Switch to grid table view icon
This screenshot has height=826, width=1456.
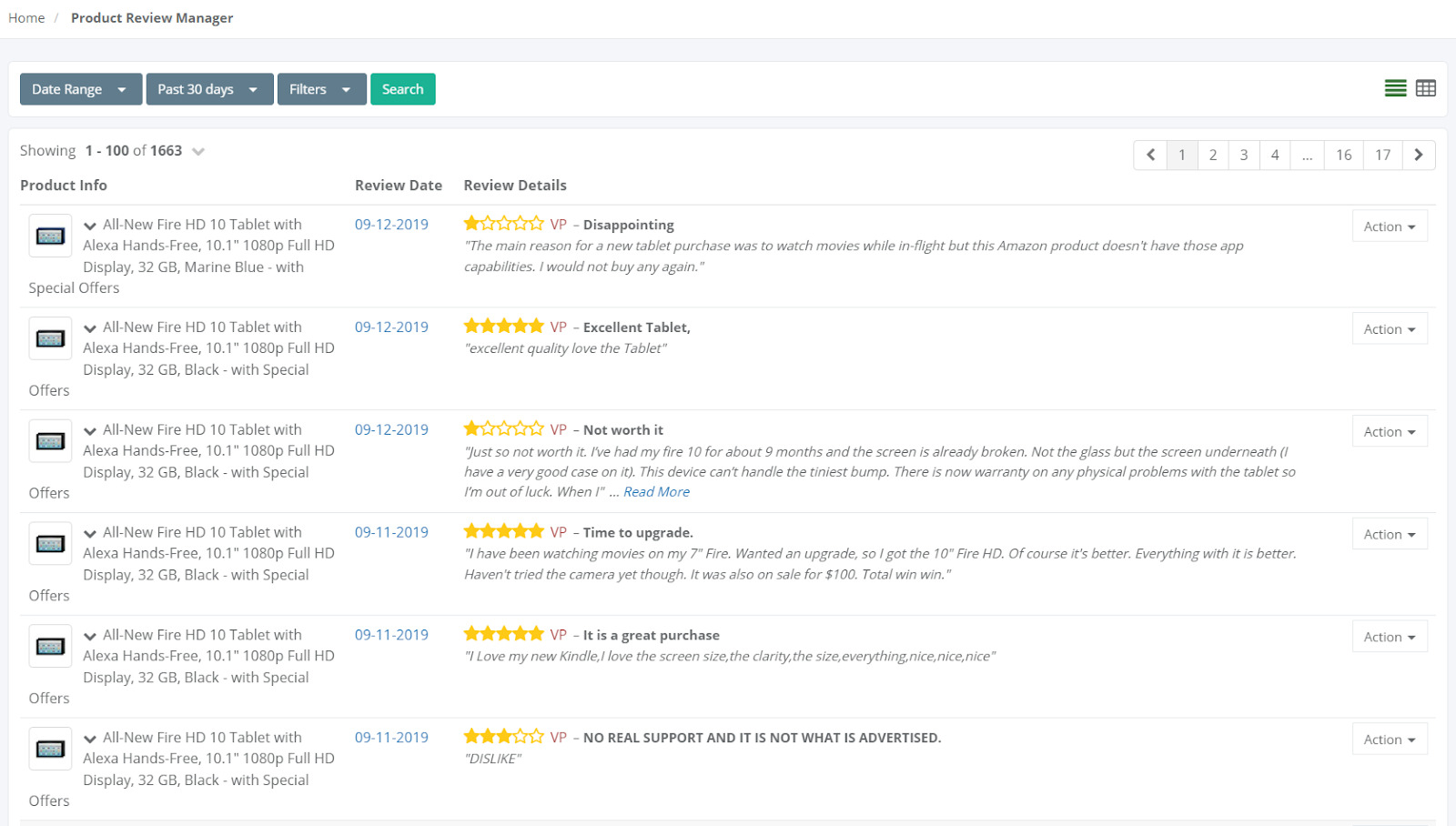point(1426,88)
